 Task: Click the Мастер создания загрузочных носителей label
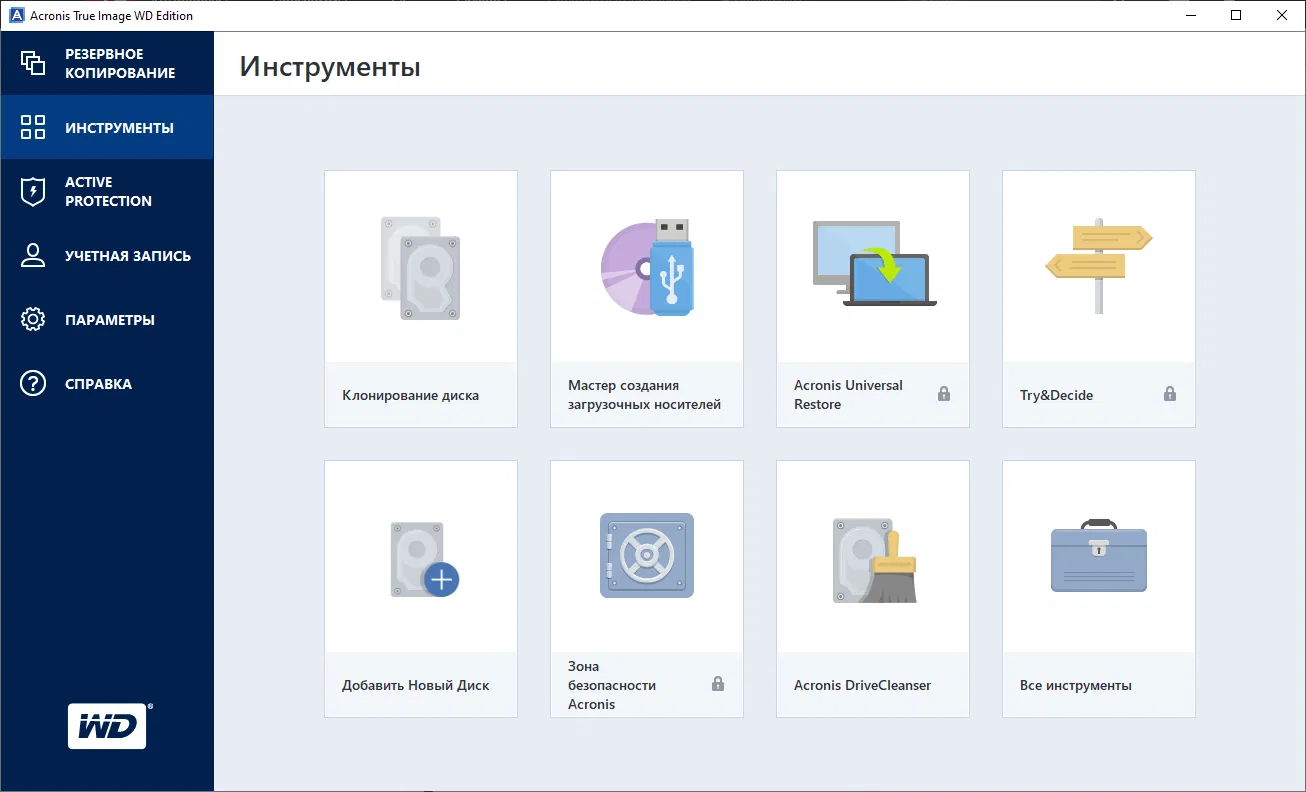pyautogui.click(x=644, y=395)
